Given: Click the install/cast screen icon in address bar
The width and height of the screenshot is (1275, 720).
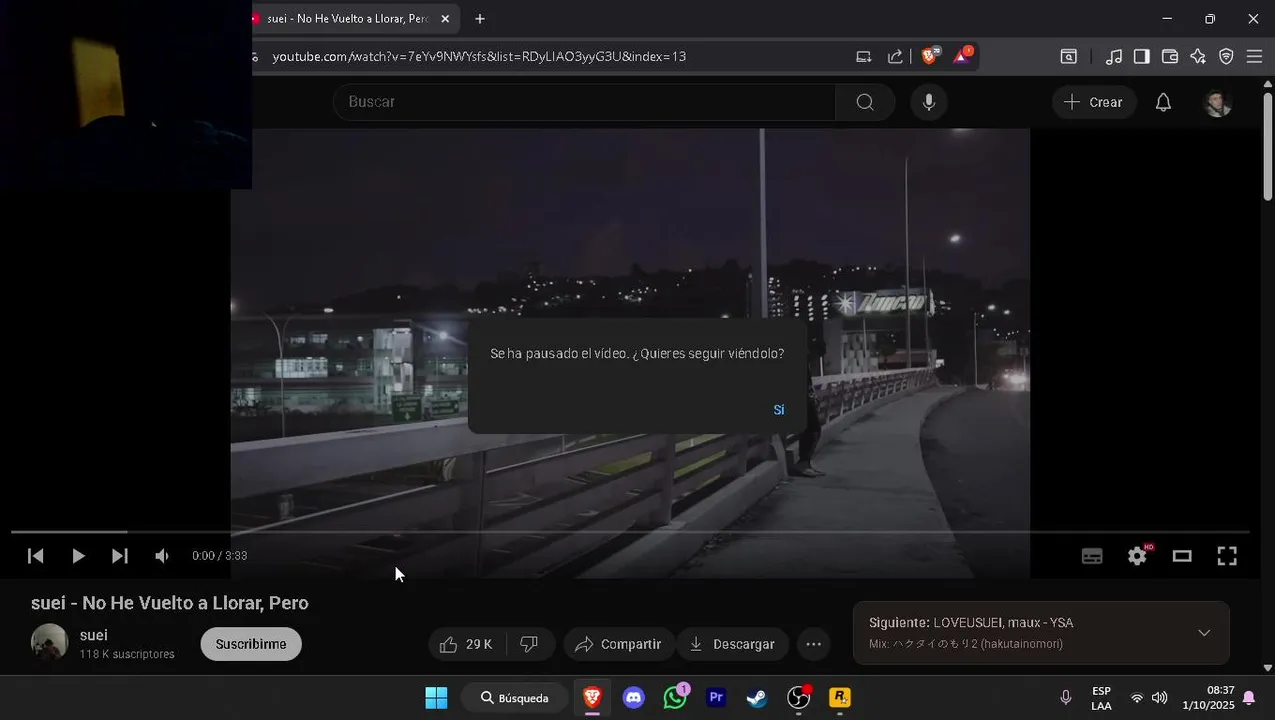Looking at the screenshot, I should pos(864,56).
